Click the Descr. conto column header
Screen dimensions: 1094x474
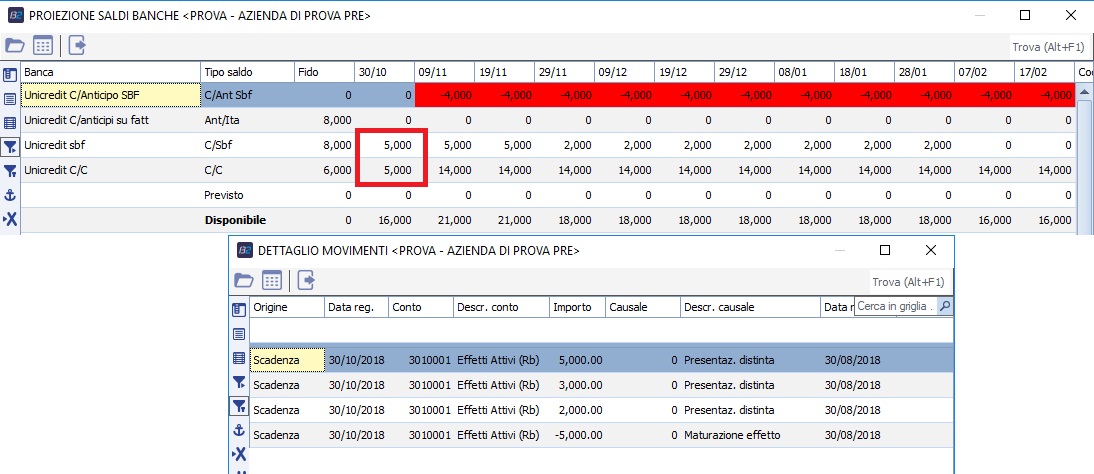coord(501,307)
